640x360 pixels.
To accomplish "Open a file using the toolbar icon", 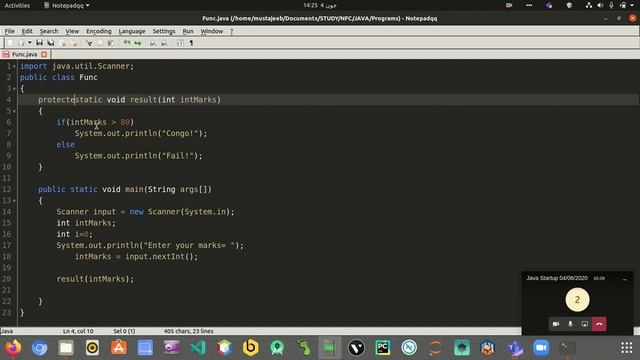I will click(x=21, y=43).
